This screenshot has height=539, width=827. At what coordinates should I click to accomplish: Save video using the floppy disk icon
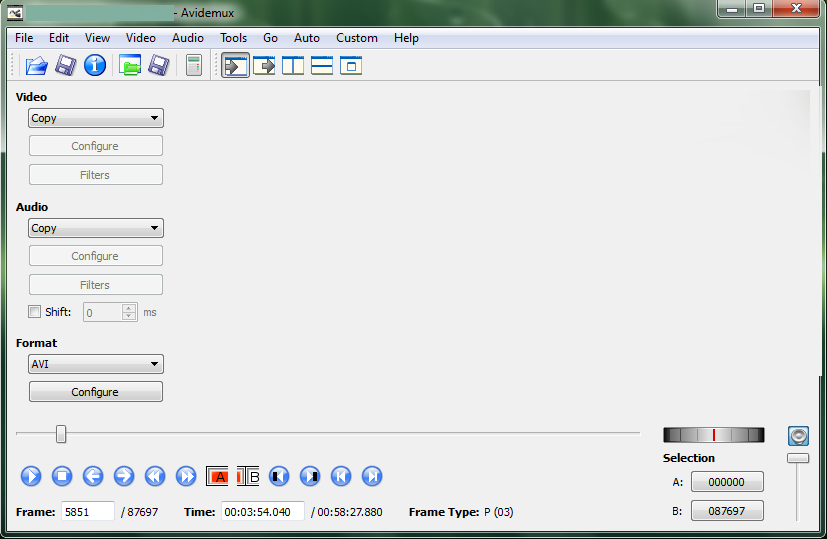(66, 66)
